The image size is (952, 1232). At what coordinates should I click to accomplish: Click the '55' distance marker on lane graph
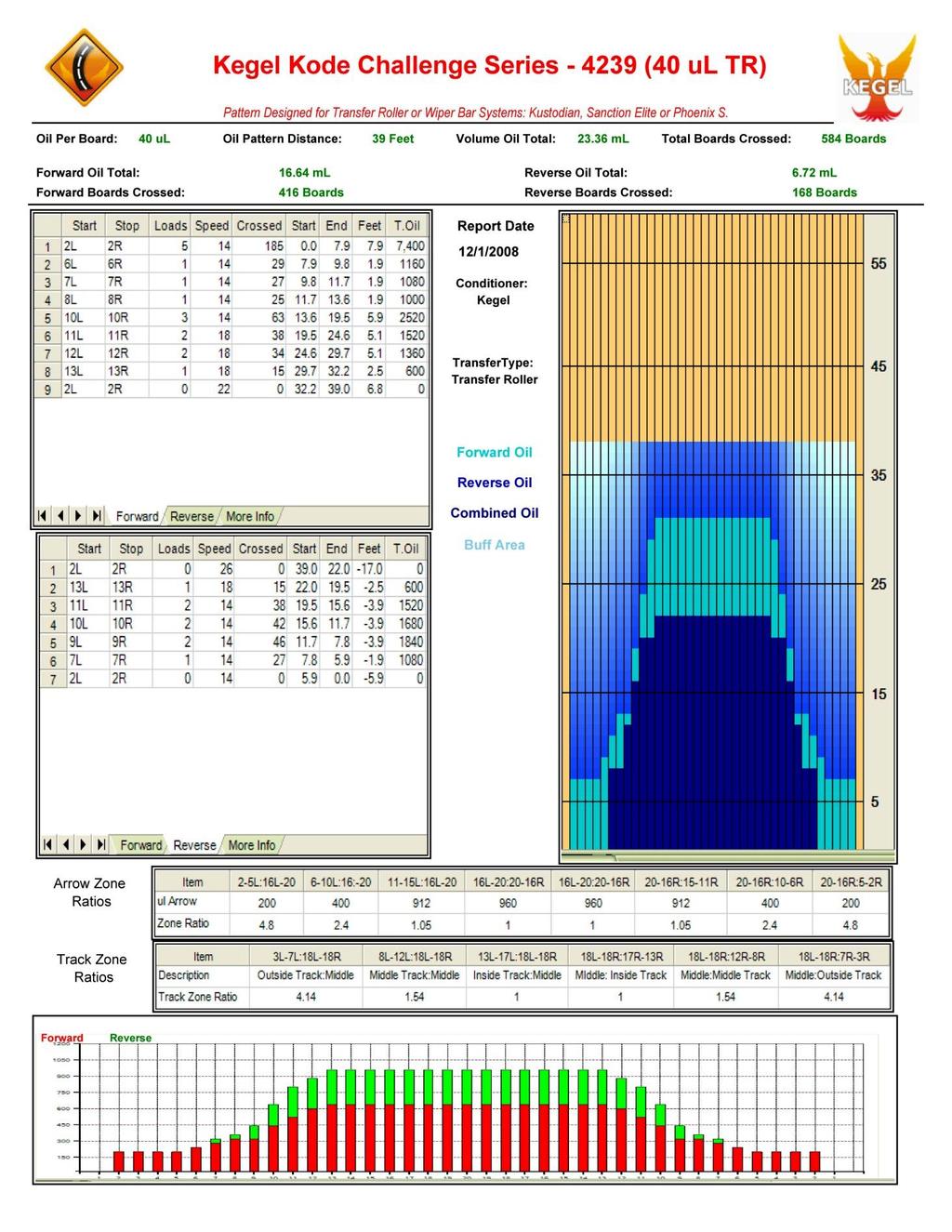click(879, 264)
